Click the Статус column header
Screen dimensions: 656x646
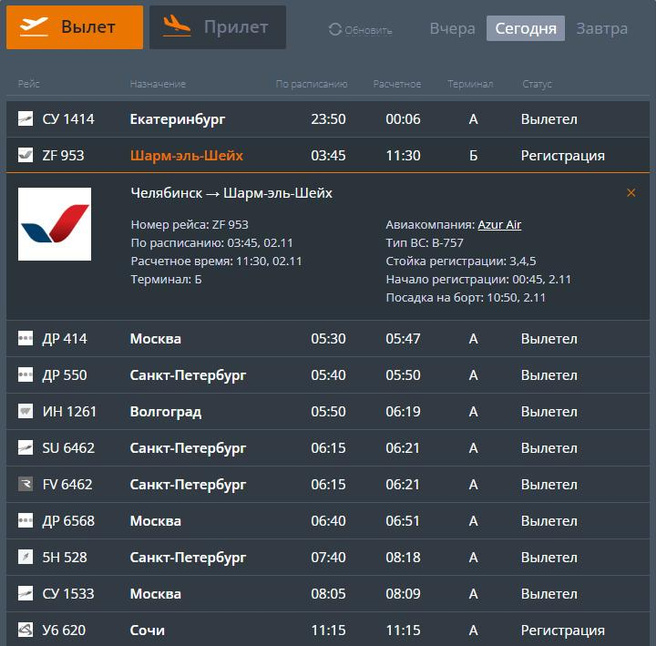(x=537, y=84)
